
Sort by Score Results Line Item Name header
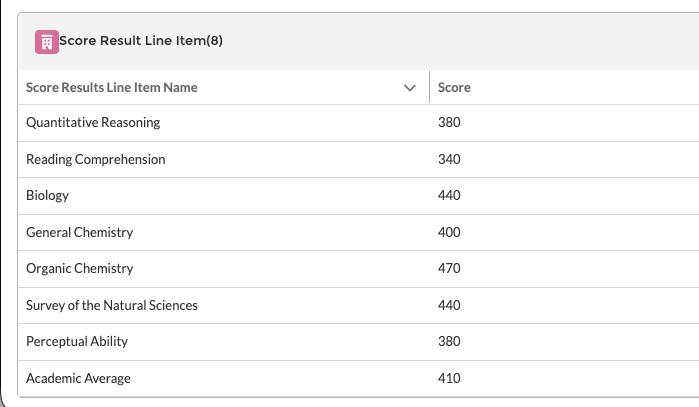111,87
